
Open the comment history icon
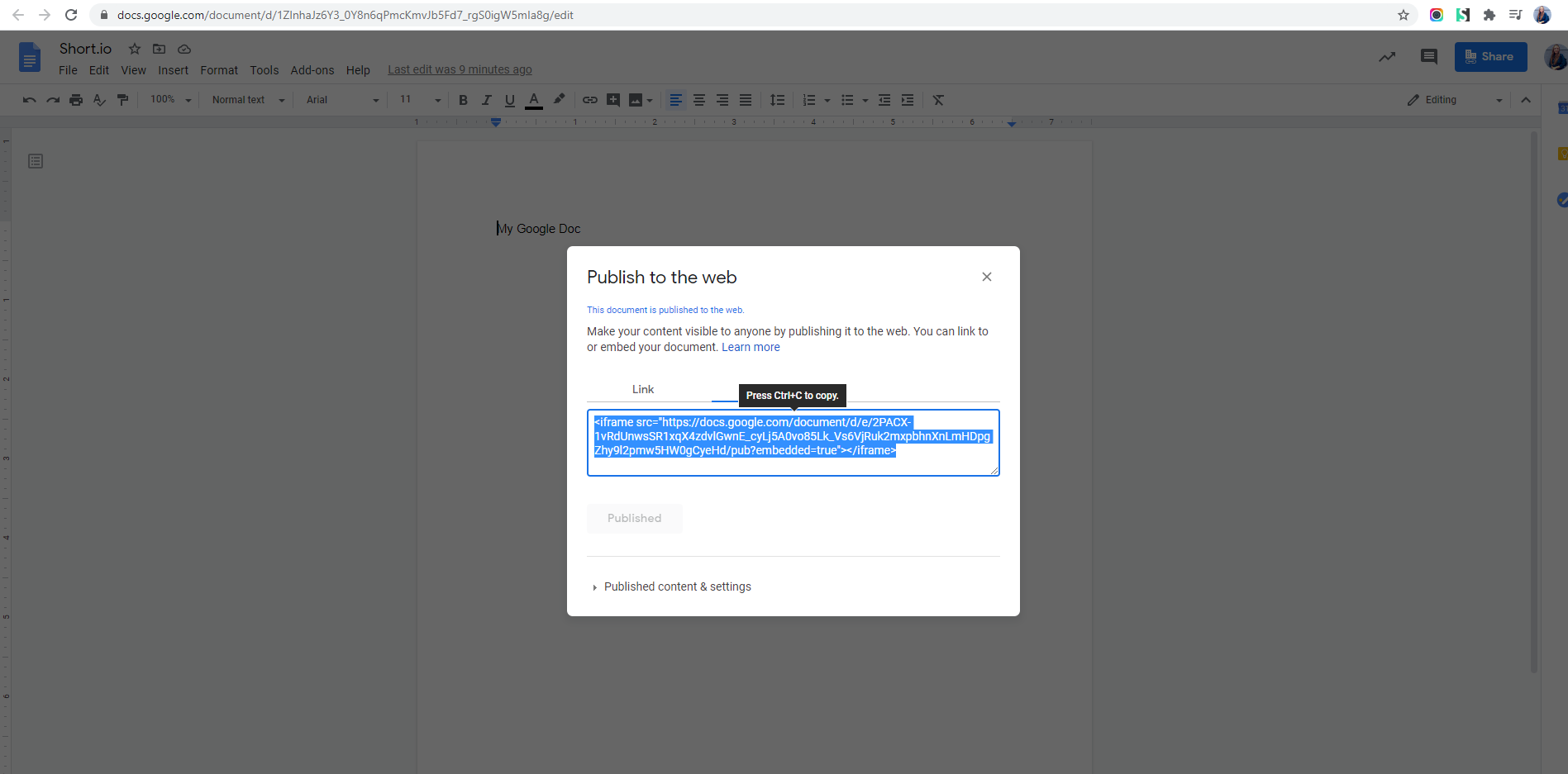tap(1428, 56)
